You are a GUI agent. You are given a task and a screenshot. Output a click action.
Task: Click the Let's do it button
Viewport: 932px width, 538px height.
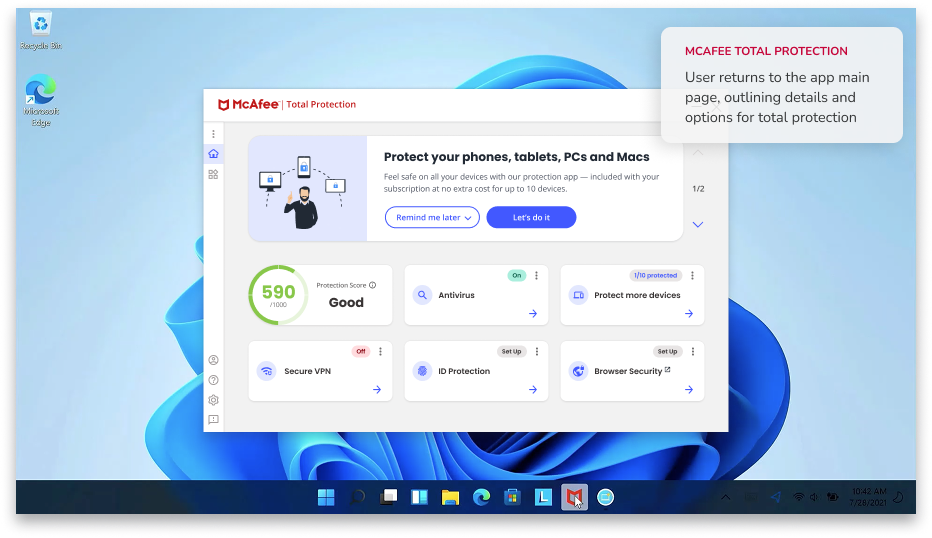(x=531, y=217)
